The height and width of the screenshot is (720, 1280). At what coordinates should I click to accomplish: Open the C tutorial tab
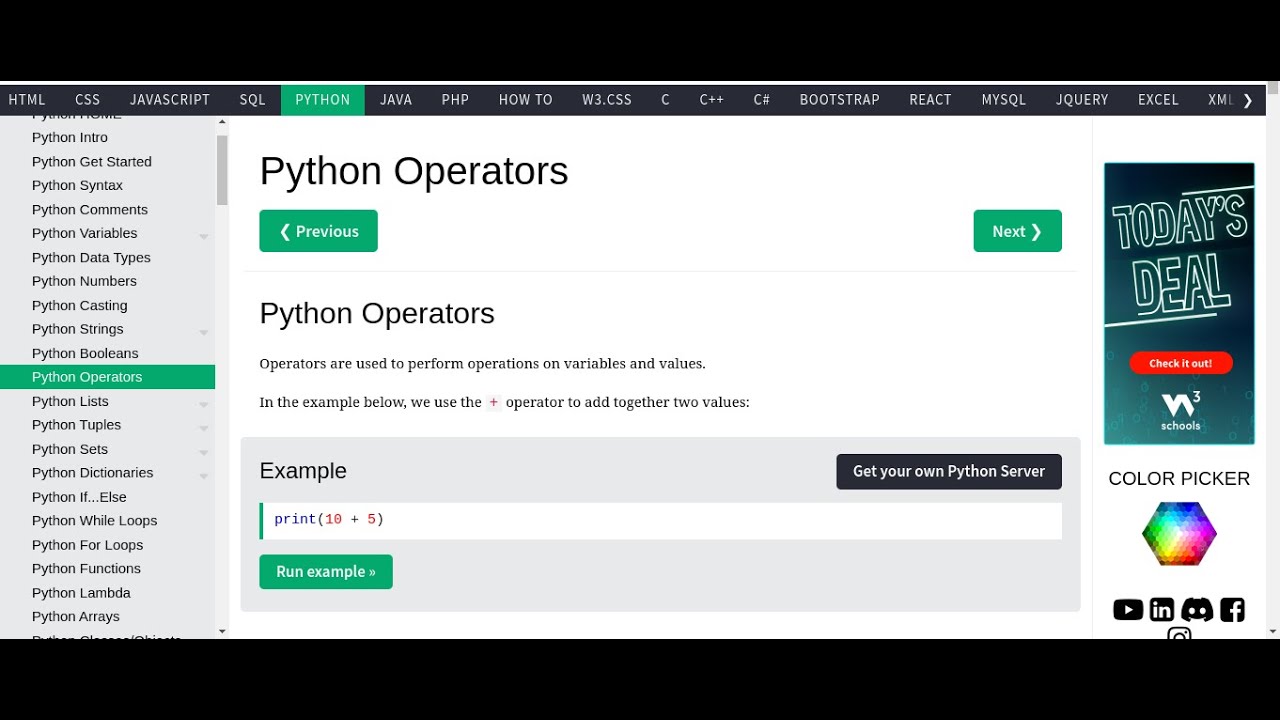[665, 100]
